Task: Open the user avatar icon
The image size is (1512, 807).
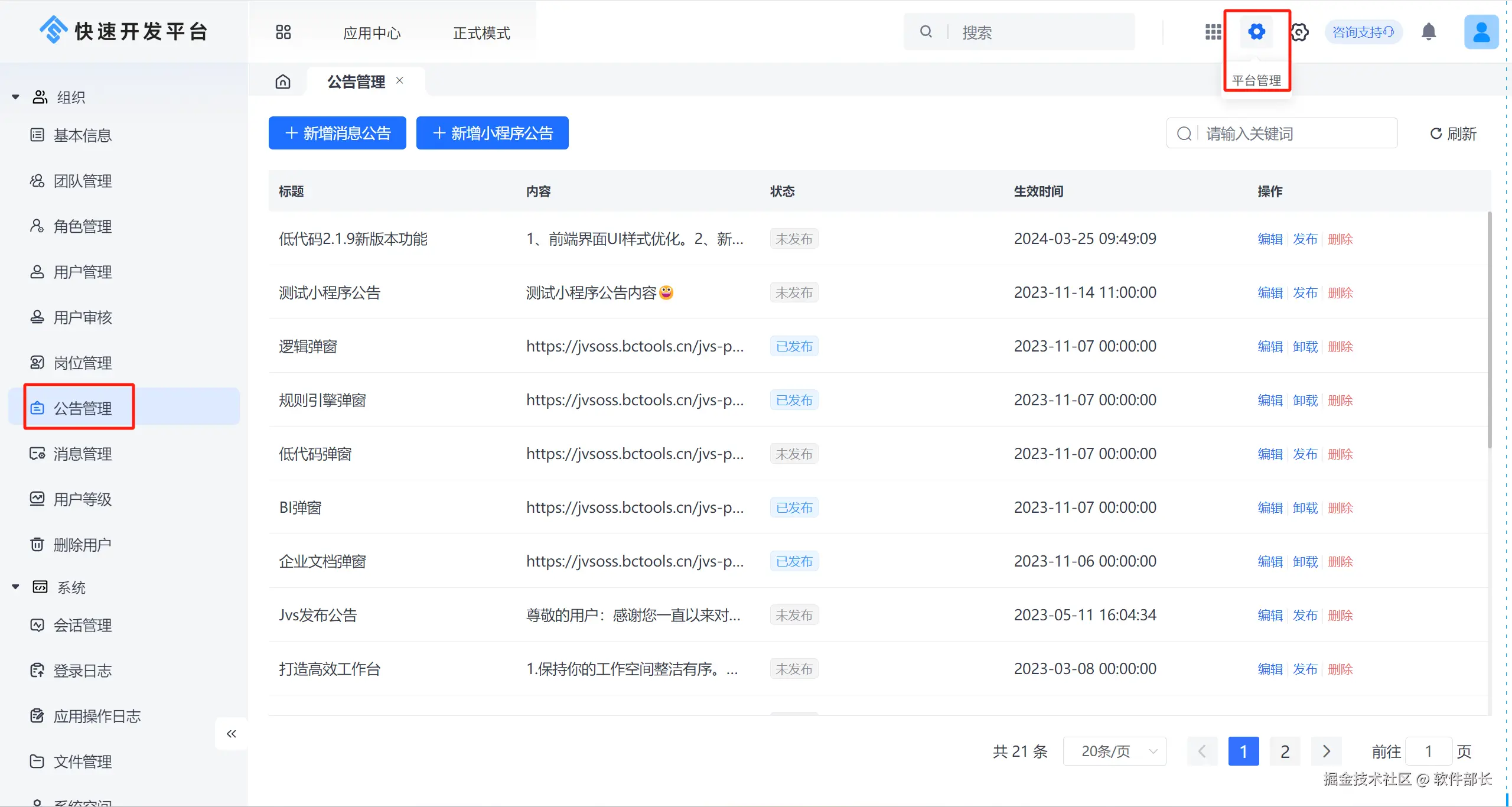Action: [1481, 32]
